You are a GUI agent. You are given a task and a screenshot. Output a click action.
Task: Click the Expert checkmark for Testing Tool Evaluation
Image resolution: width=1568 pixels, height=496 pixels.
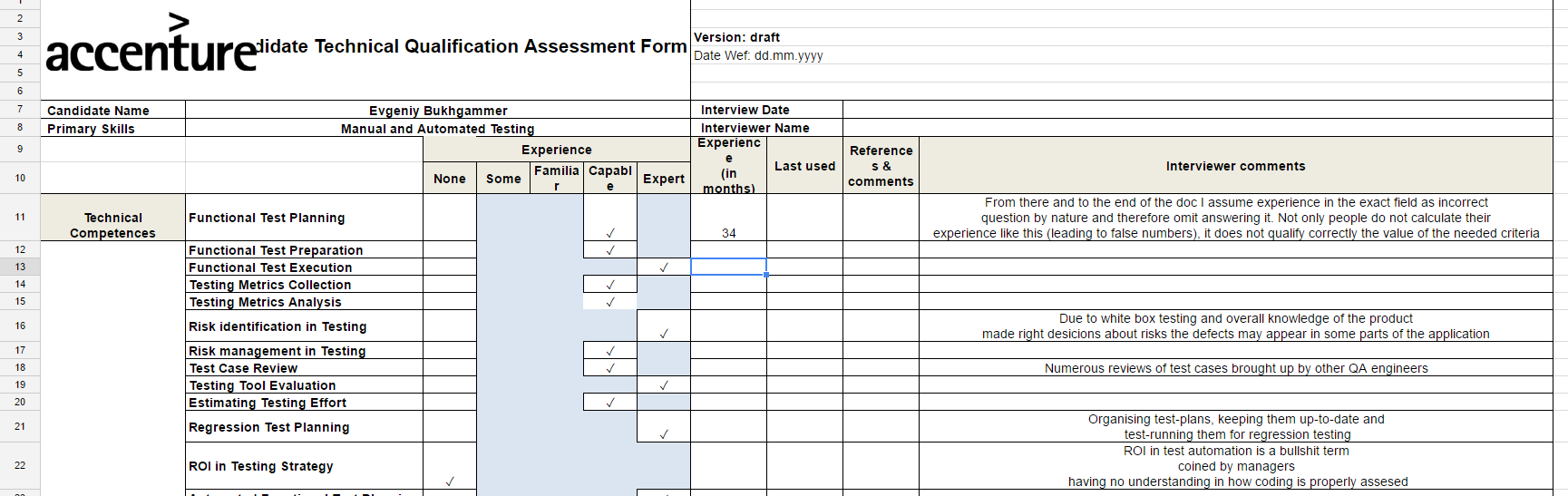pos(664,385)
